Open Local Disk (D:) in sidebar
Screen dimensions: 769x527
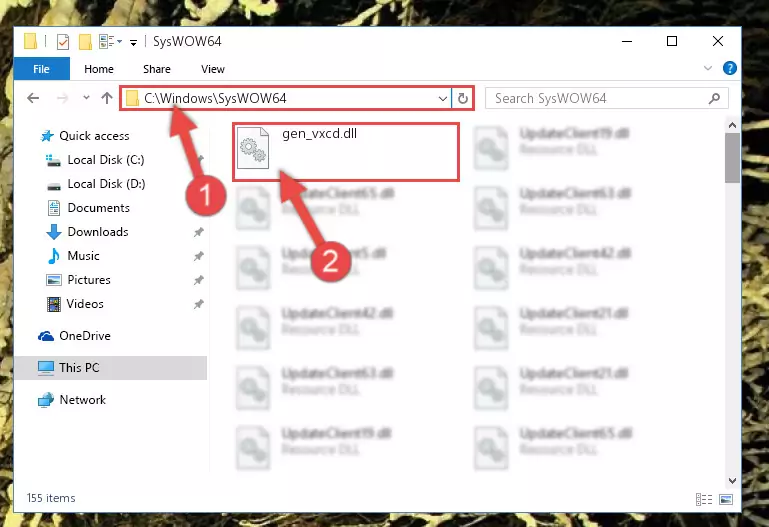[106, 184]
